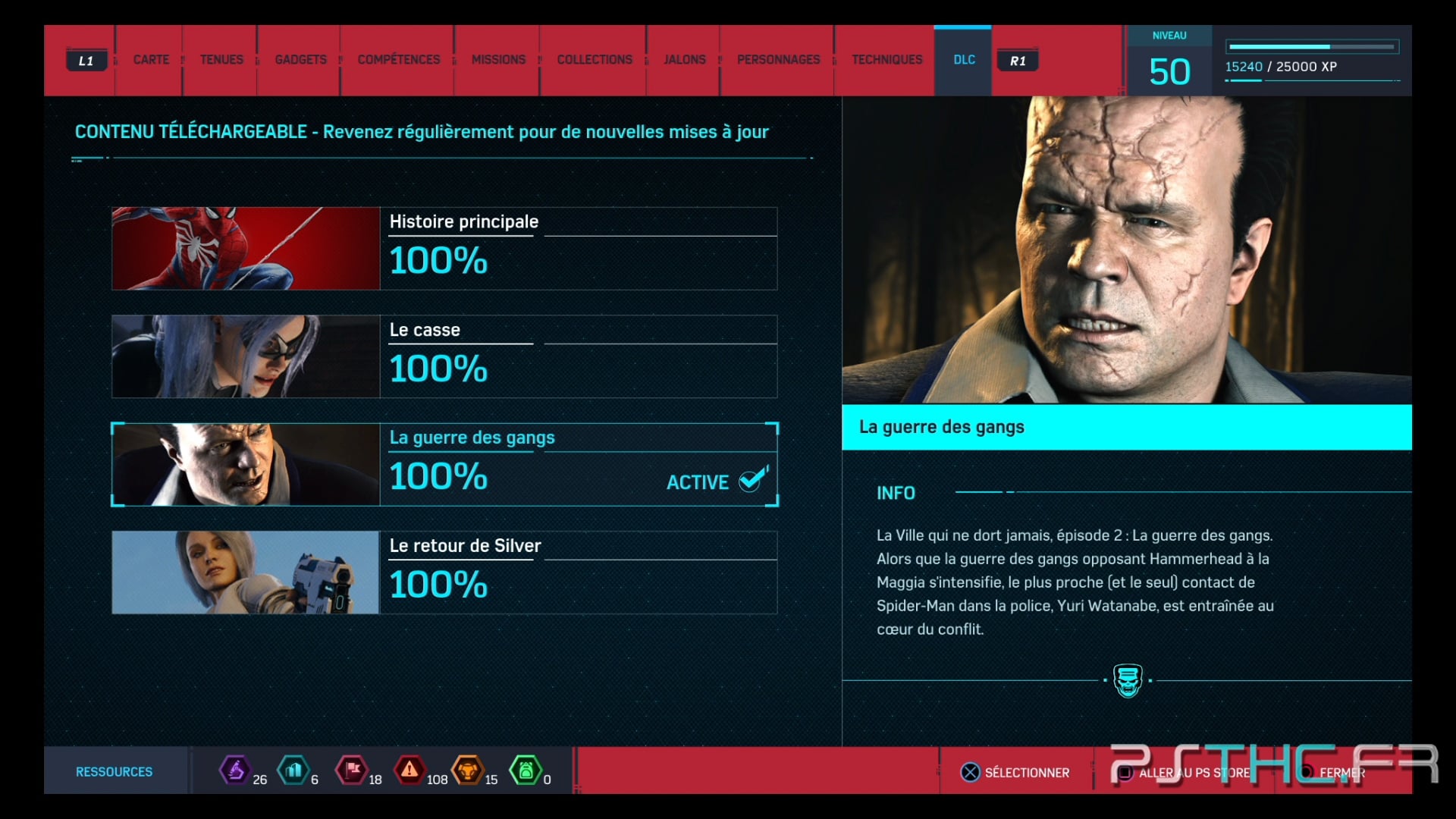Select the Silver Sable thumbnail for Le retour de Silver
Viewport: 1456px width, 819px height.
(246, 573)
